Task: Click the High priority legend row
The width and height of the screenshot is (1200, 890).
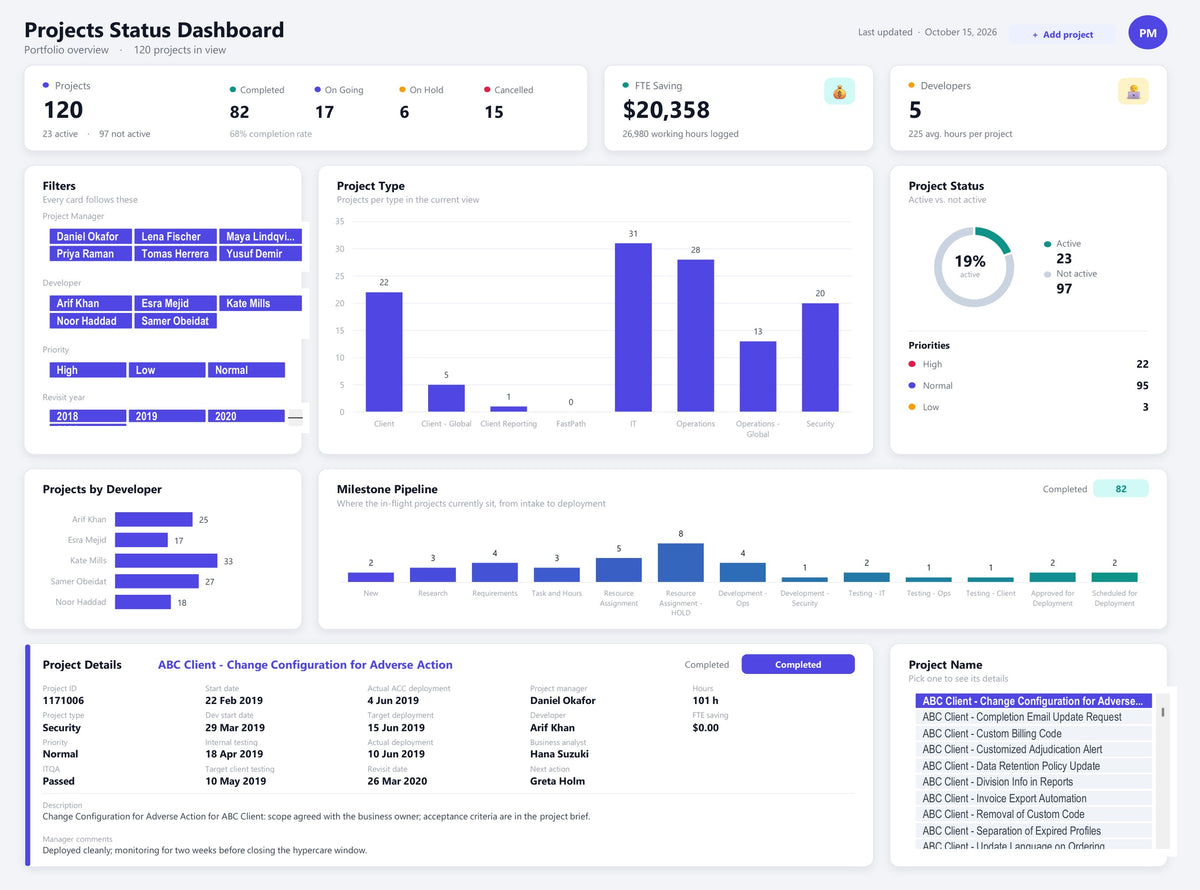Action: point(1028,364)
